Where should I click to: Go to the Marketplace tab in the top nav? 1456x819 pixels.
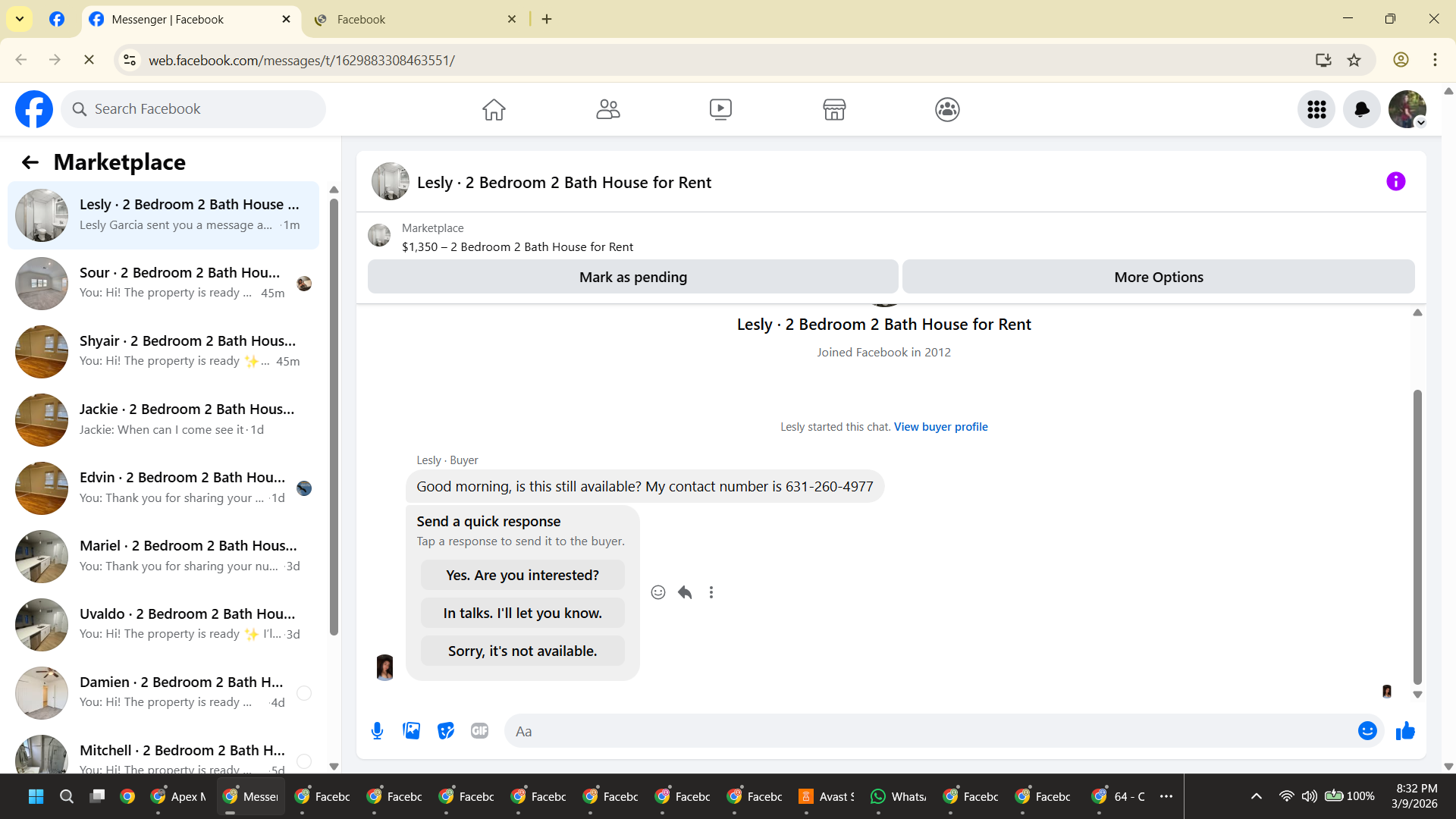point(834,110)
